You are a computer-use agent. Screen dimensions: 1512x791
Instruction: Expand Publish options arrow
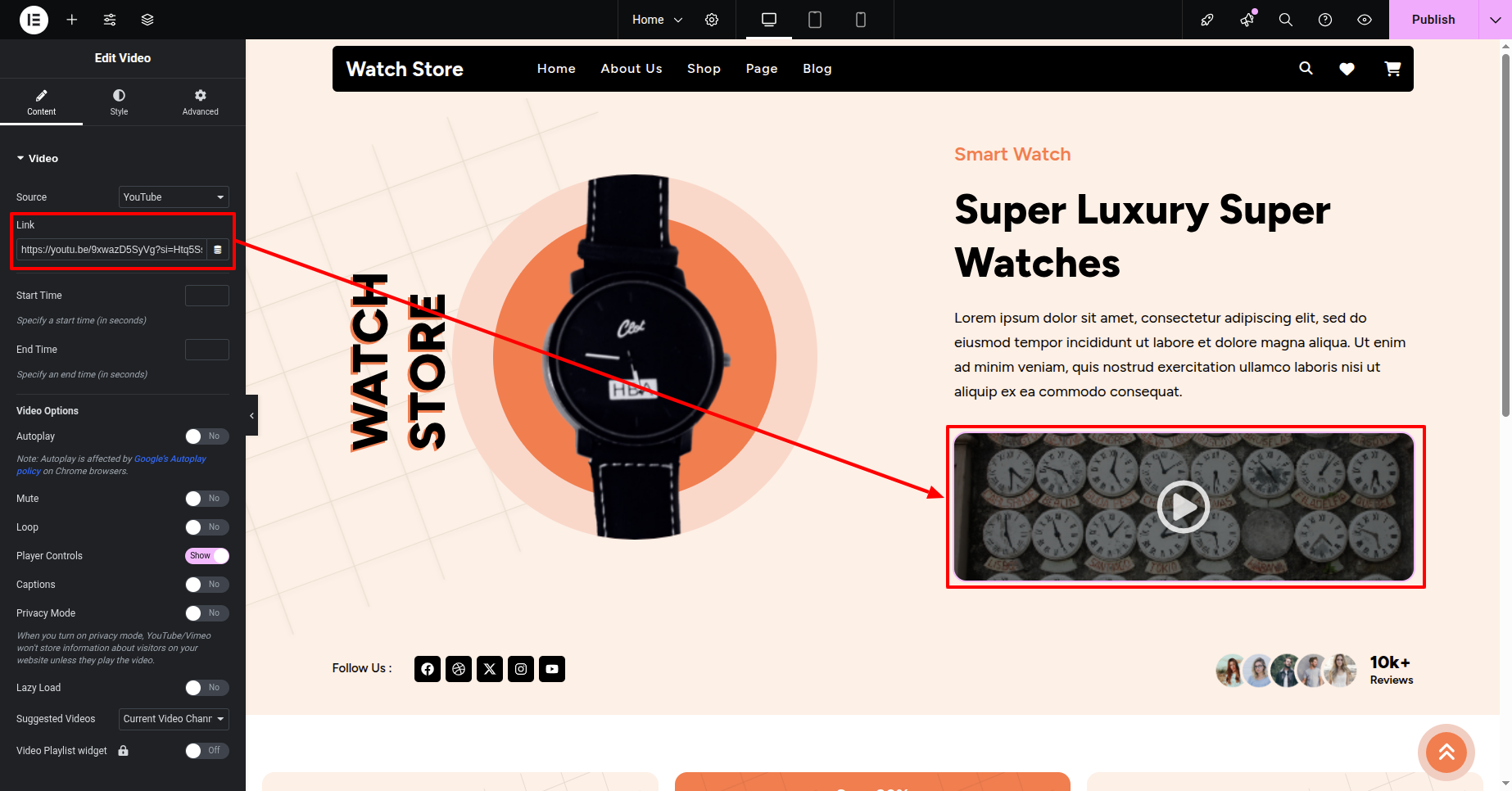click(x=1495, y=20)
